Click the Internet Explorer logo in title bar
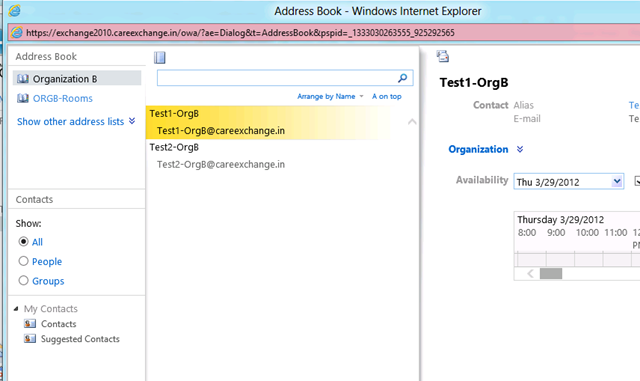 [14, 11]
